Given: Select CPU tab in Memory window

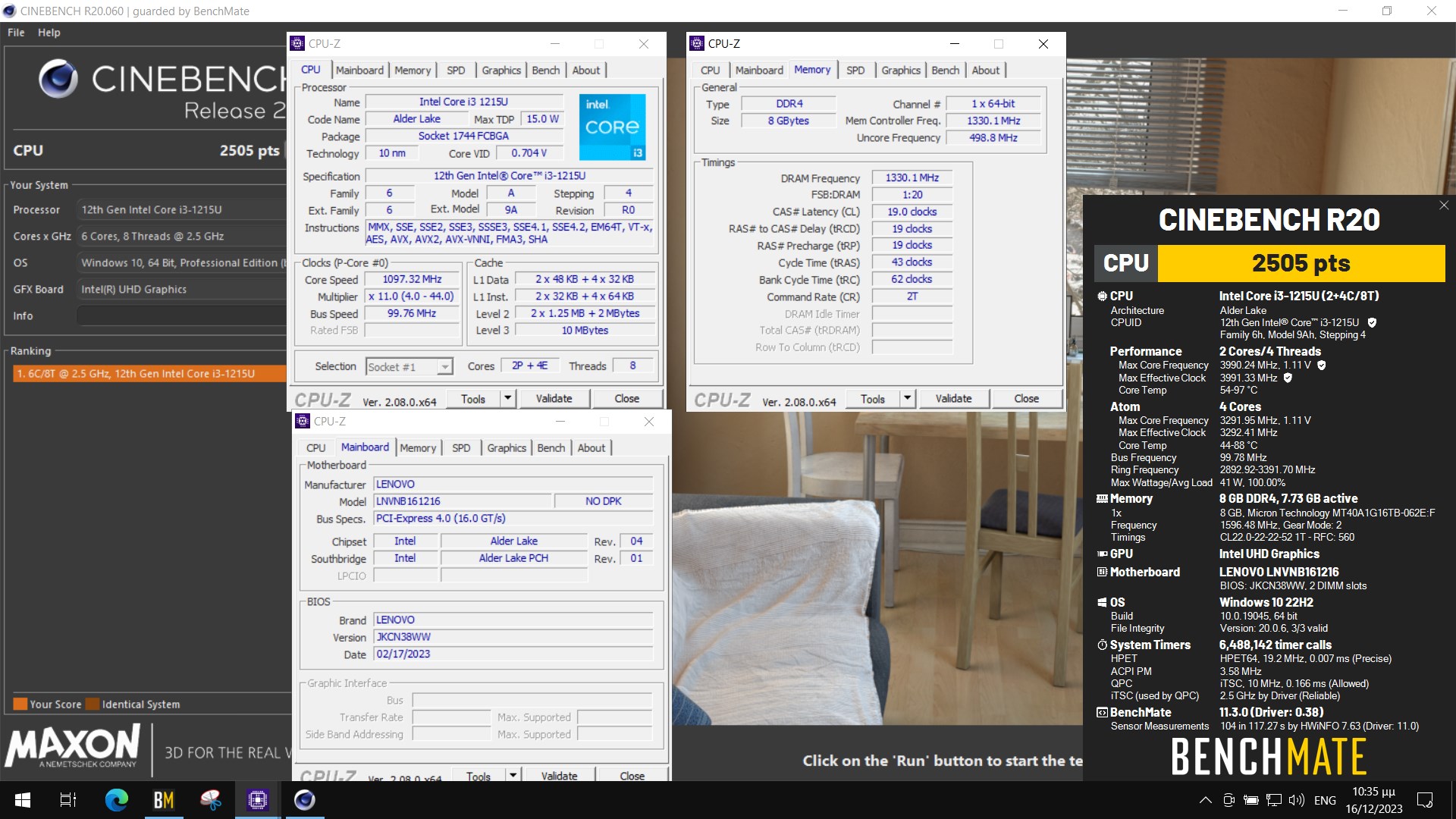Looking at the screenshot, I should tap(711, 70).
